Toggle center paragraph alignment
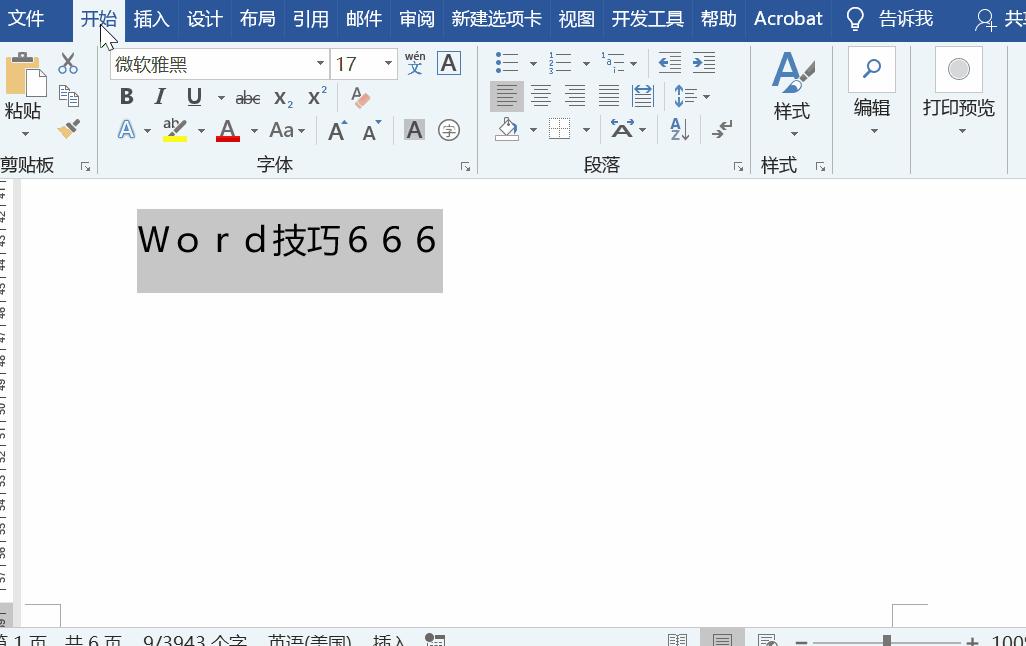The height and width of the screenshot is (646, 1026). pos(541,96)
